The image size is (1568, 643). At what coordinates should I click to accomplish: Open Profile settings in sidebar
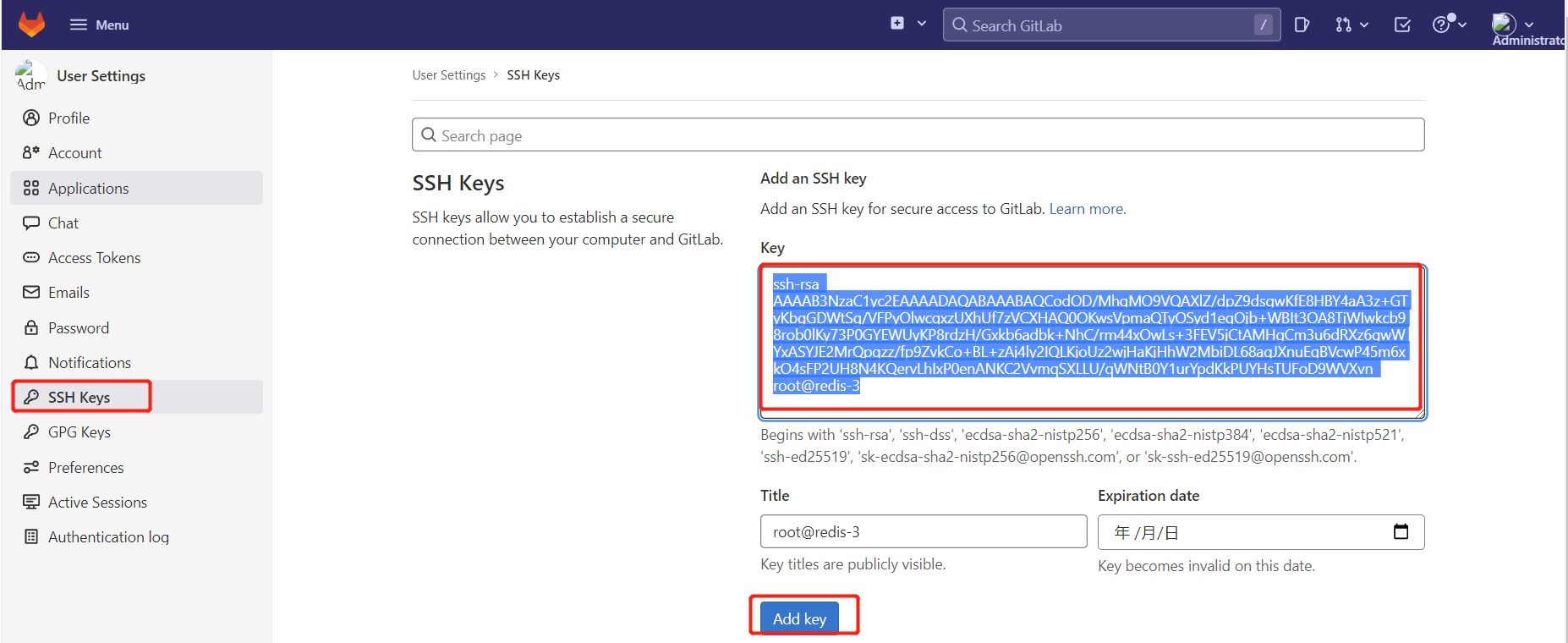[137, 118]
